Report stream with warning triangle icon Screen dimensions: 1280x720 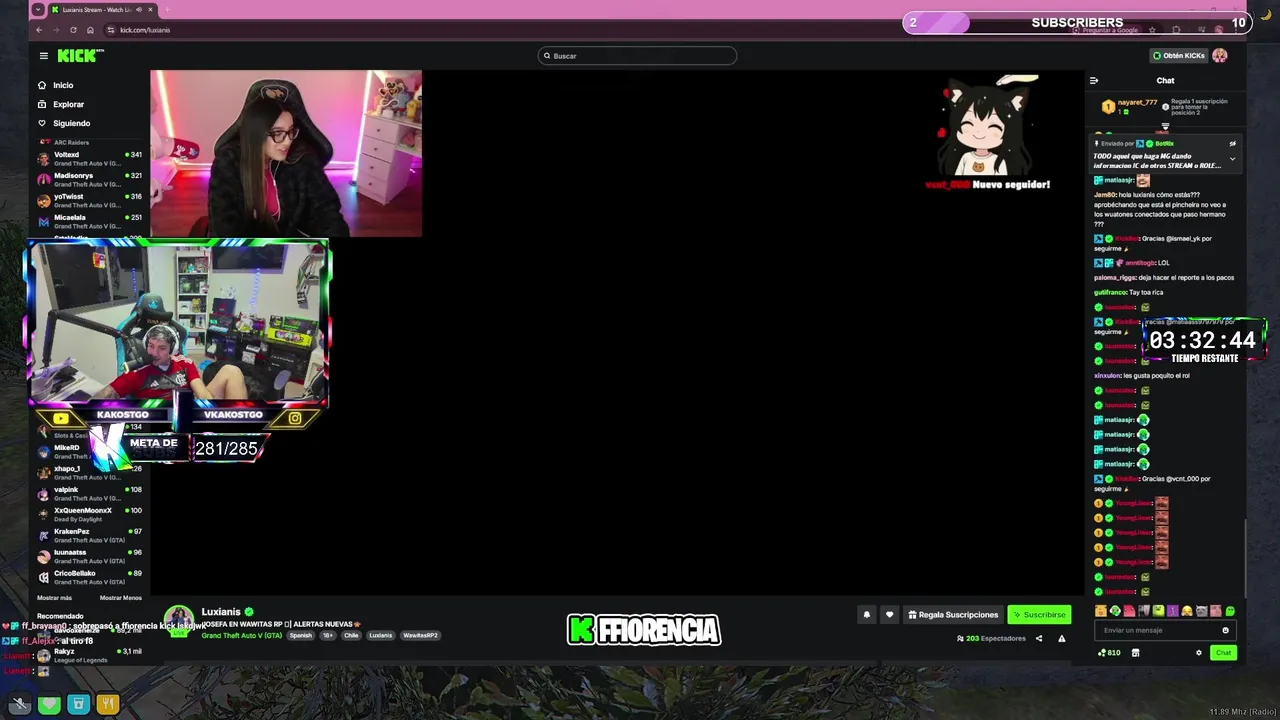[1062, 638]
